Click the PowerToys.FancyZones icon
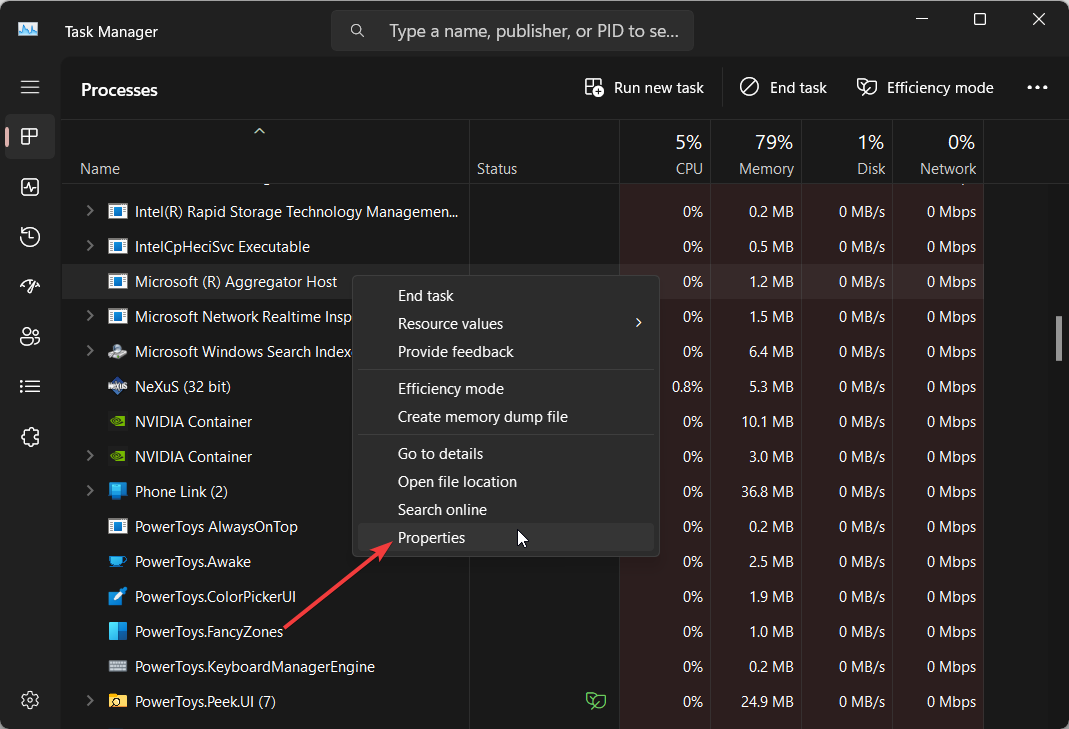The height and width of the screenshot is (729, 1069). tap(118, 631)
